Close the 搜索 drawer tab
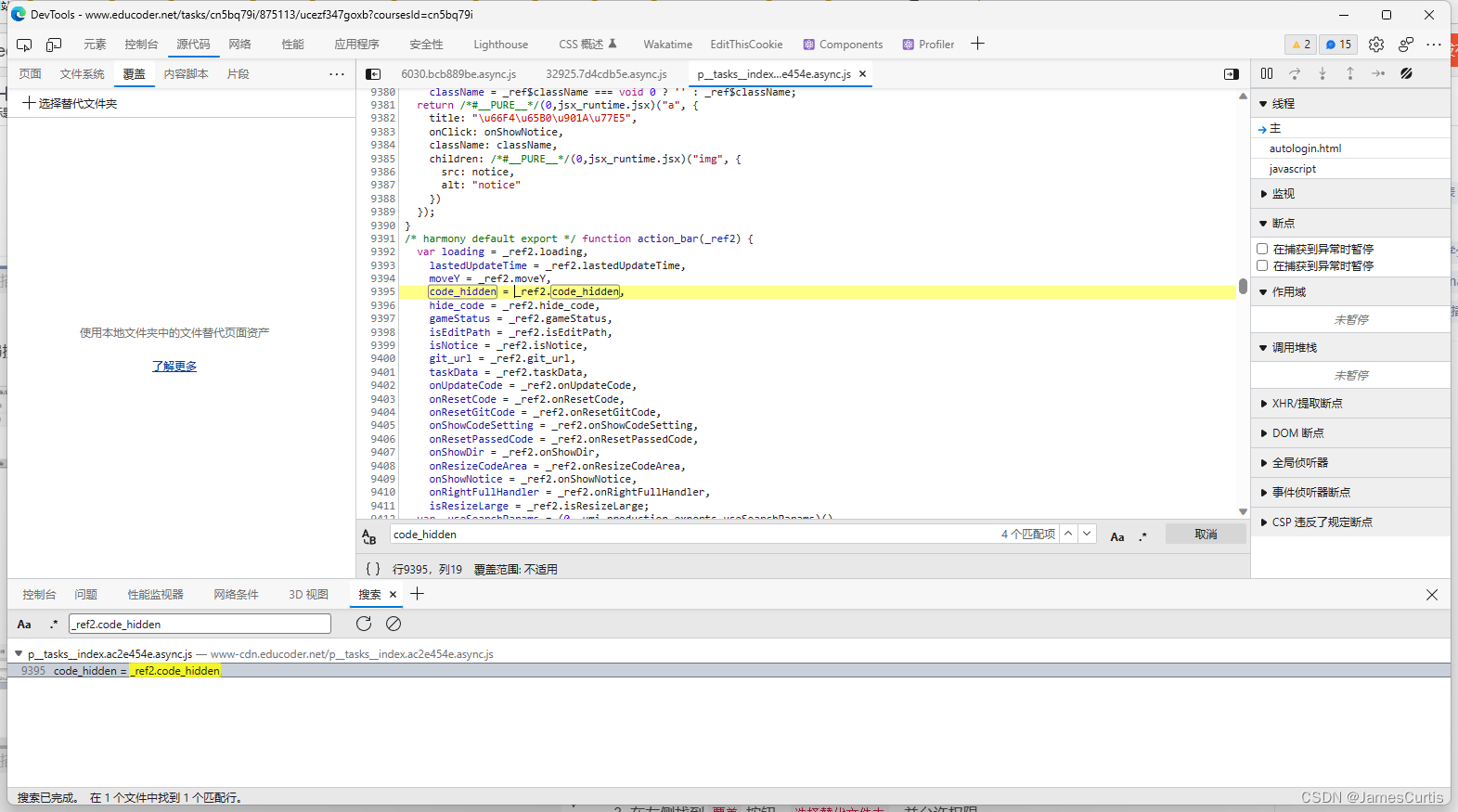The image size is (1458, 812). click(393, 595)
